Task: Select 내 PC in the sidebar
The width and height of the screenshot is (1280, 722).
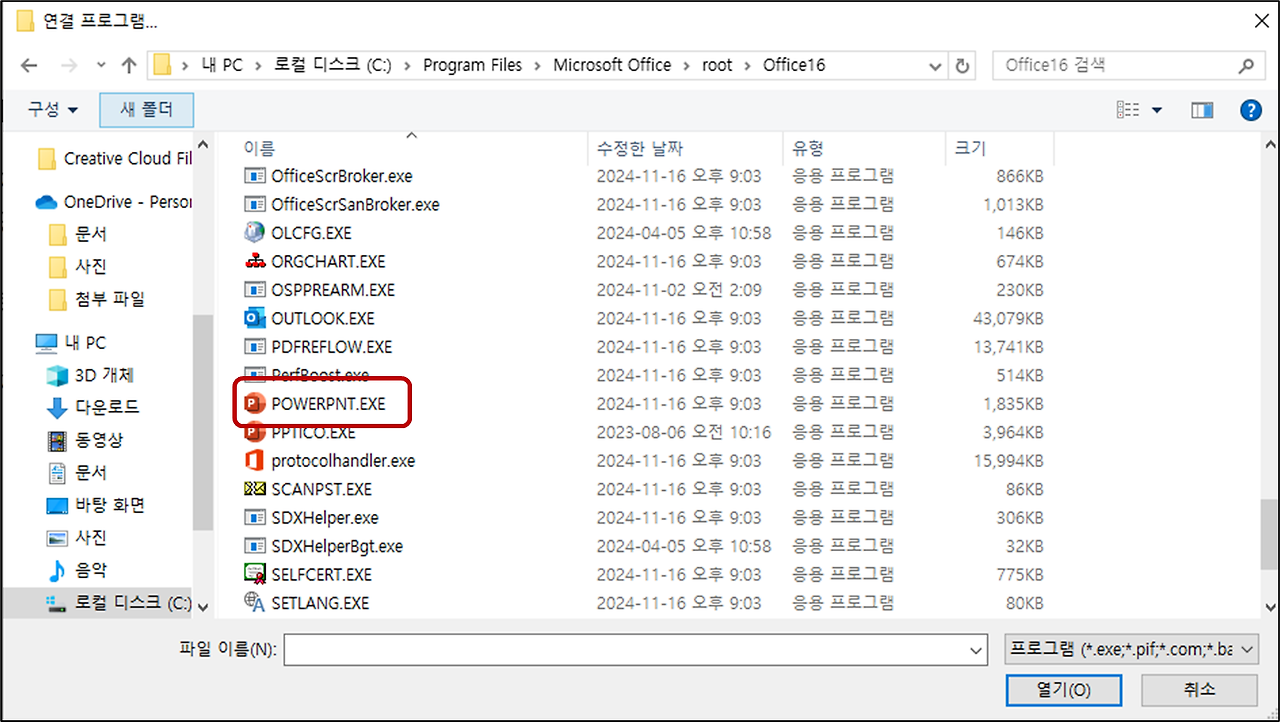Action: click(70, 342)
